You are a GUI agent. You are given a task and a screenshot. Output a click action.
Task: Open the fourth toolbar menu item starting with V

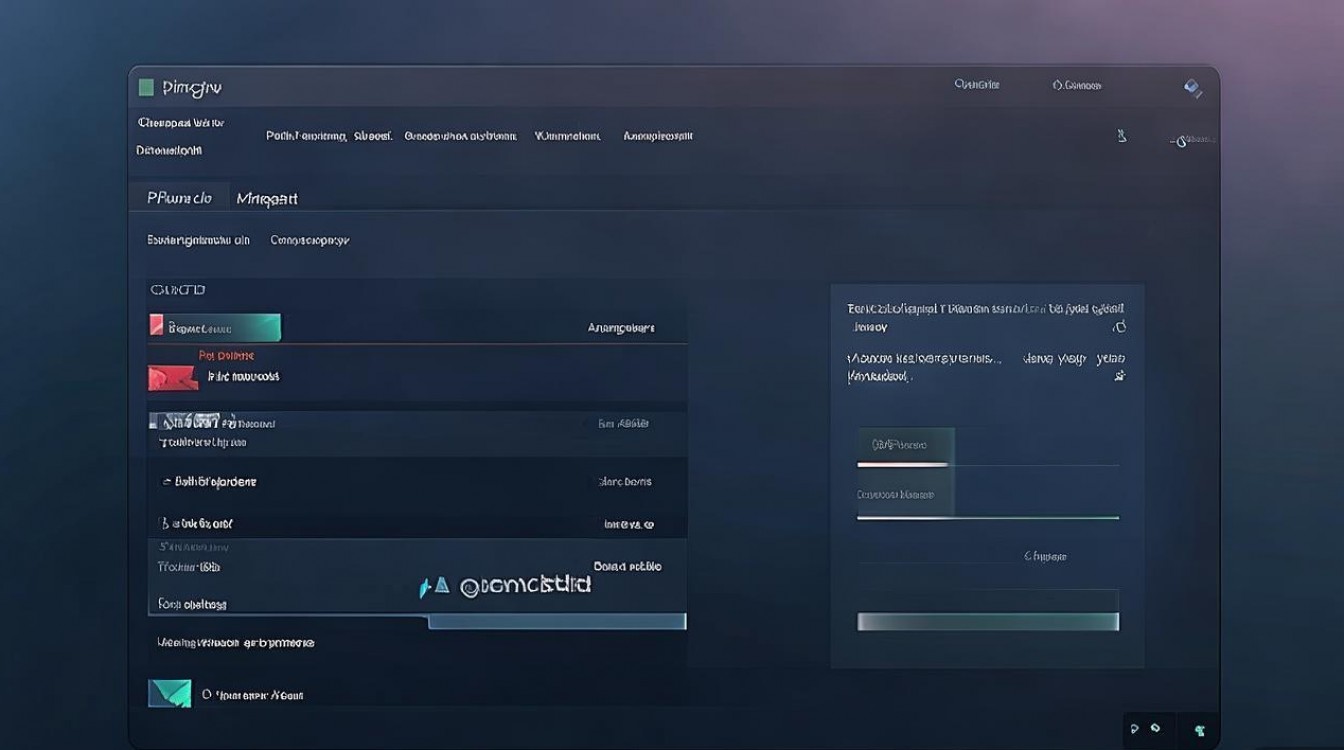[567, 136]
